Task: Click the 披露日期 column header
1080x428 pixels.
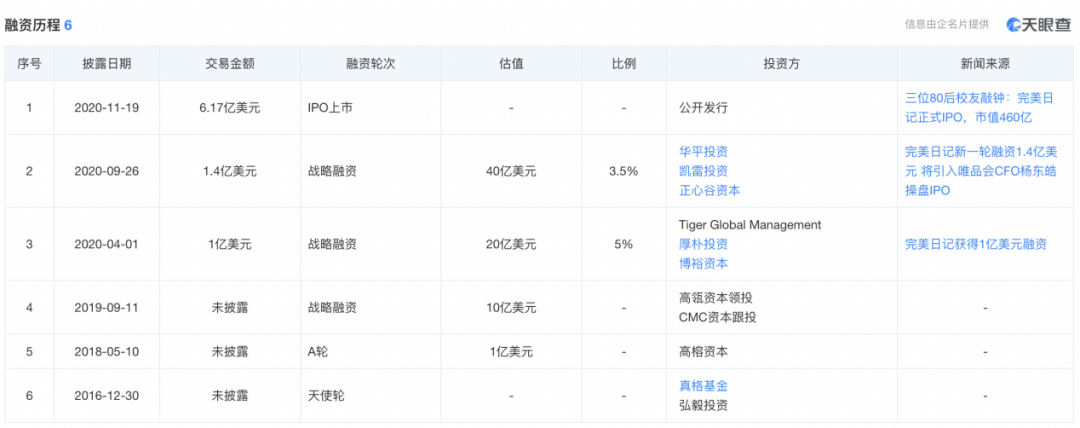Action: pos(106,64)
